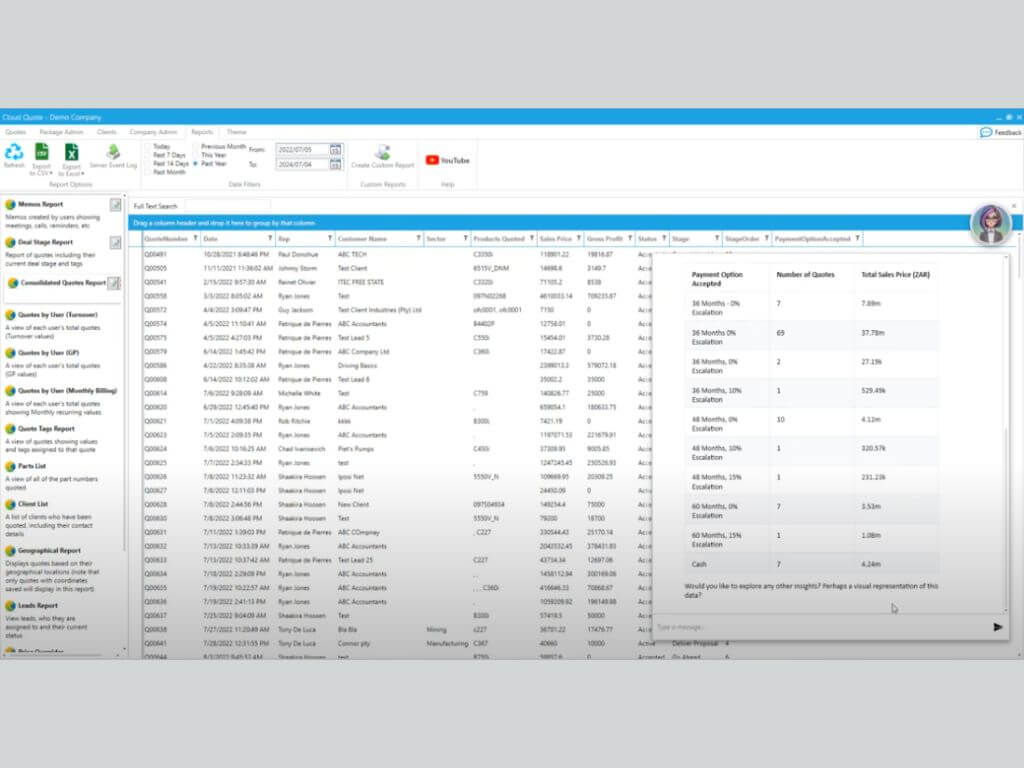Open the From date calendar picker
The image size is (1024, 768).
pos(335,149)
